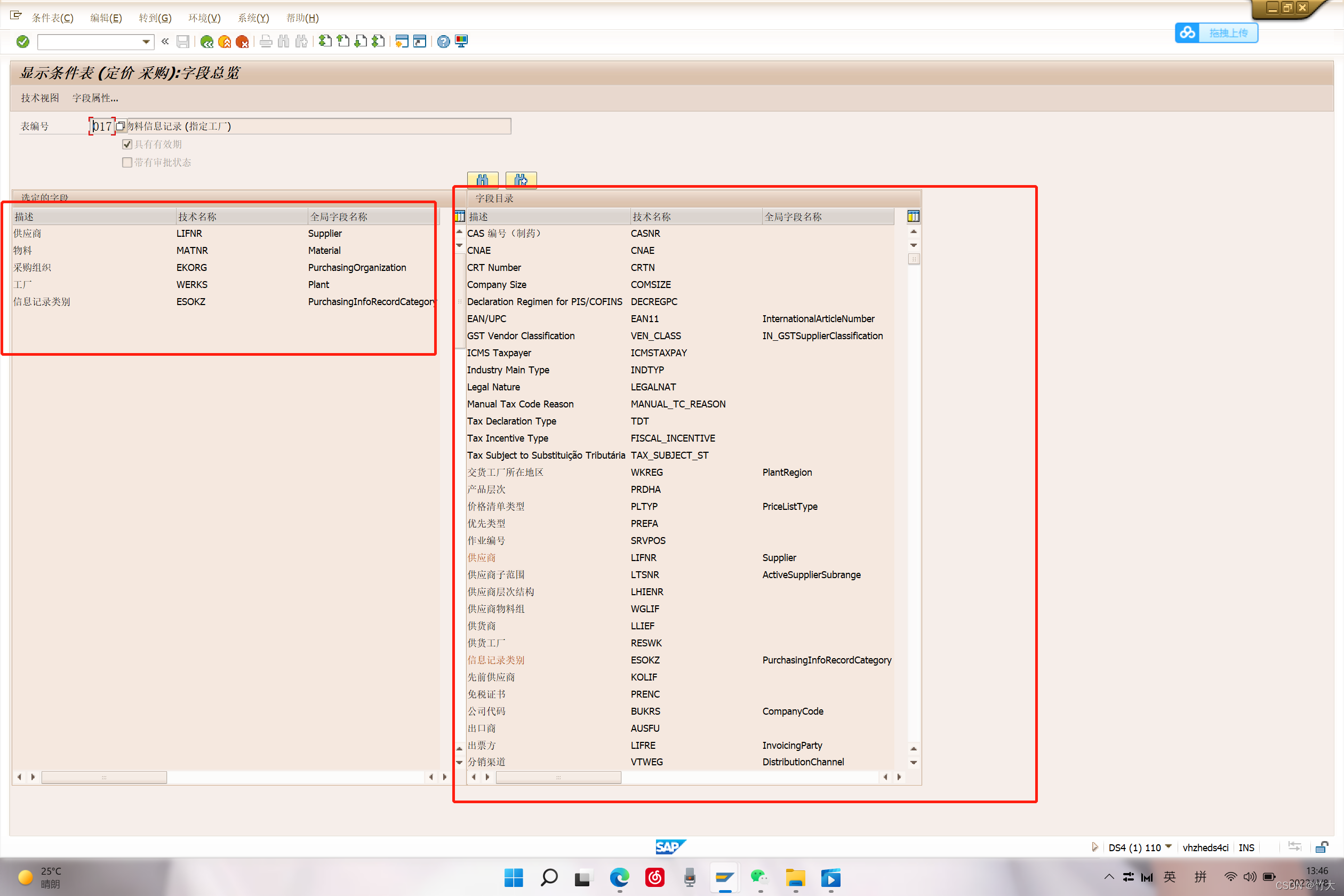
Task: Open column configuration icon right of 字段目录 table
Action: pos(913,217)
